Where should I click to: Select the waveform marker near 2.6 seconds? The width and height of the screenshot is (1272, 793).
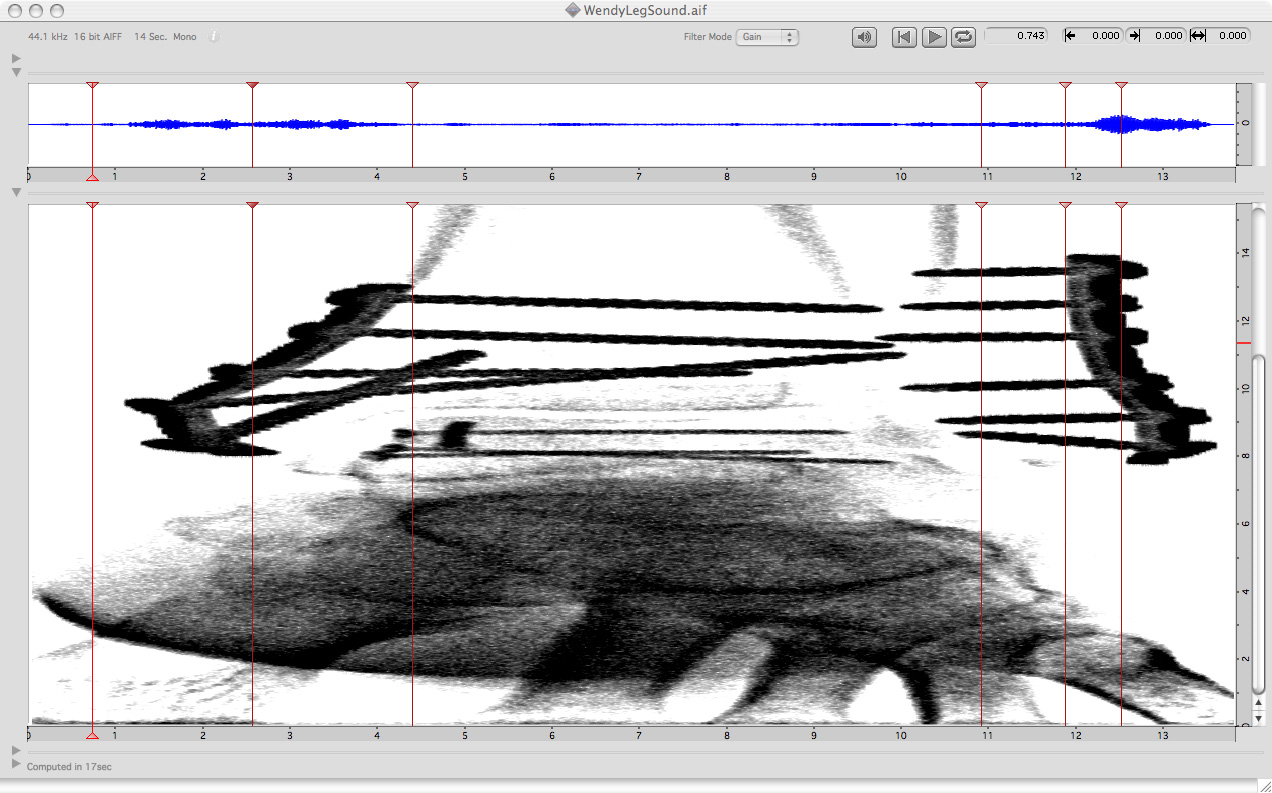coord(252,86)
